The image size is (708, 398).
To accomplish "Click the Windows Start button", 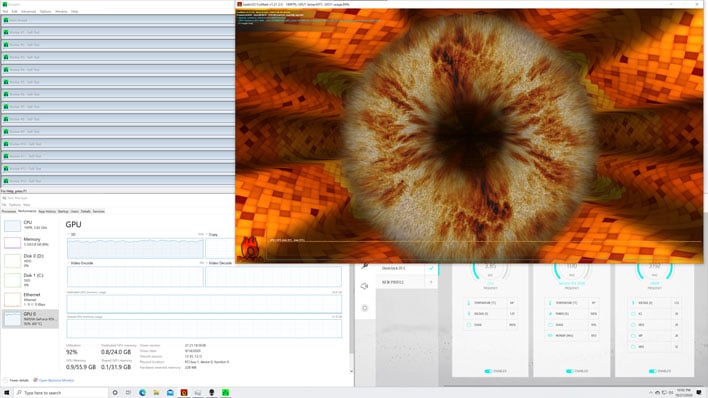I will click(x=6, y=393).
